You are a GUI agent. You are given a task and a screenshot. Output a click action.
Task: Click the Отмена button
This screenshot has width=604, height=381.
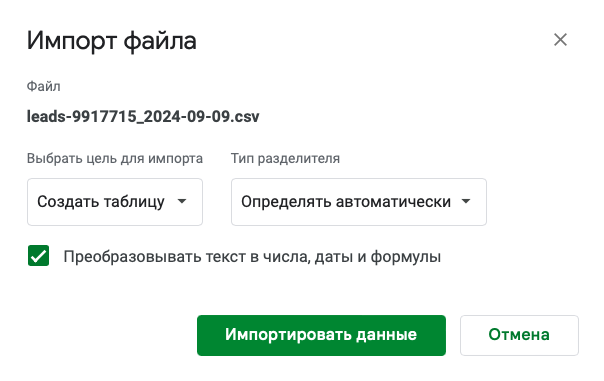coord(519,335)
